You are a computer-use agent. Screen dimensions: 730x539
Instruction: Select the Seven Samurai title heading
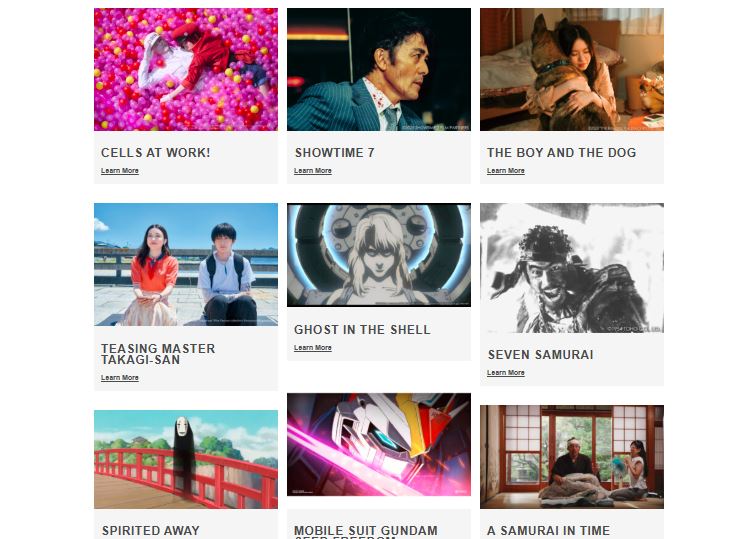(x=541, y=355)
